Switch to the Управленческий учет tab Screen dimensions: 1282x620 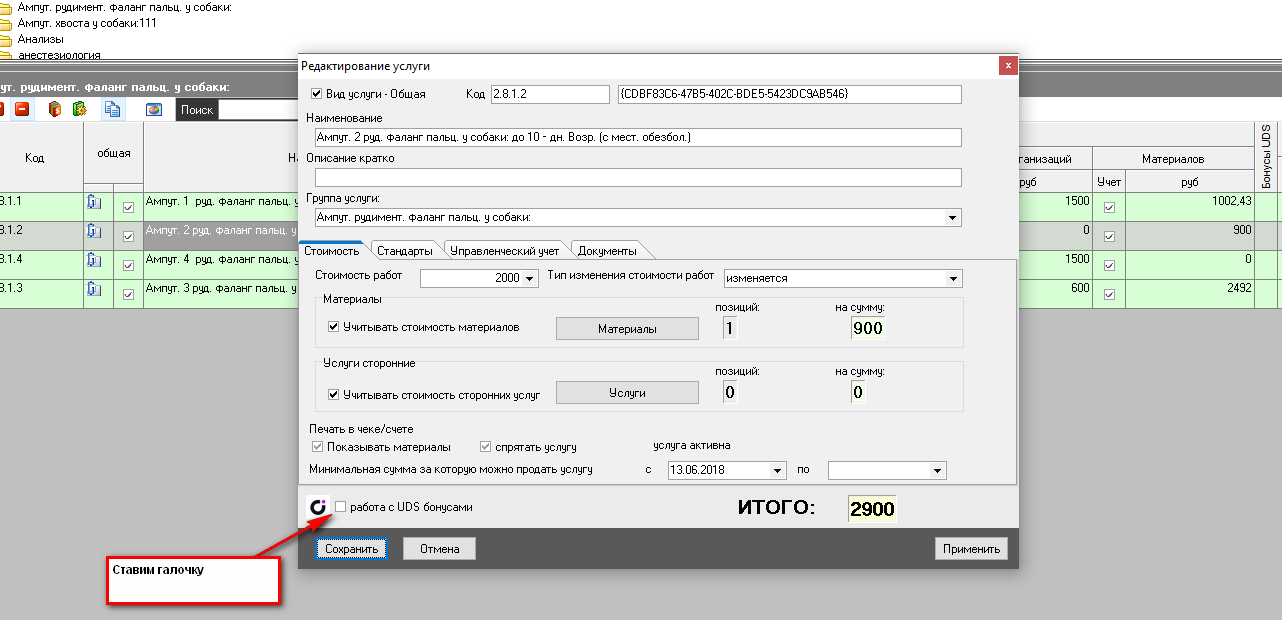[x=504, y=250]
